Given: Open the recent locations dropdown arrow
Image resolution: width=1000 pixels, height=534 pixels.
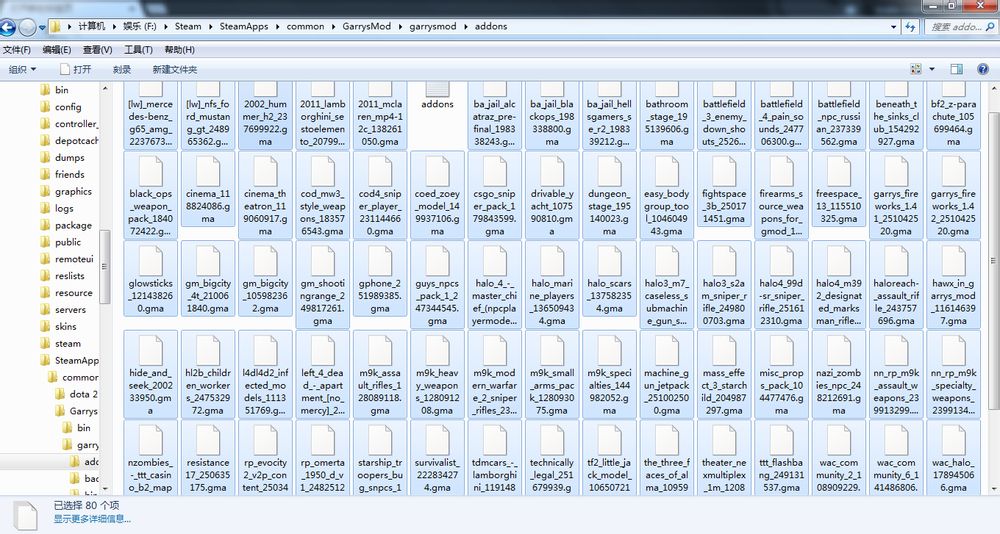Looking at the screenshot, I should pos(42,27).
